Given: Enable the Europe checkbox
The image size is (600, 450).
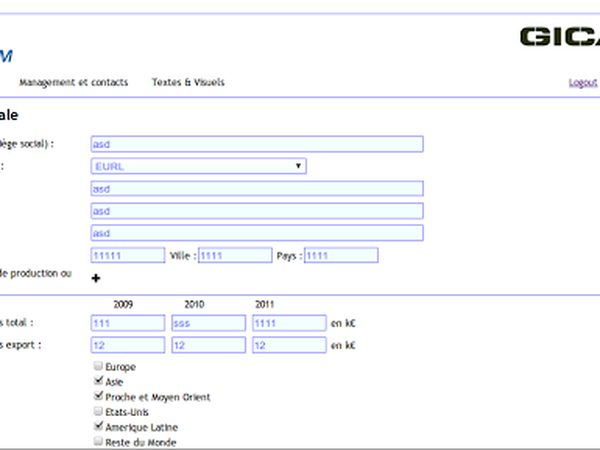Looking at the screenshot, I should (x=98, y=366).
